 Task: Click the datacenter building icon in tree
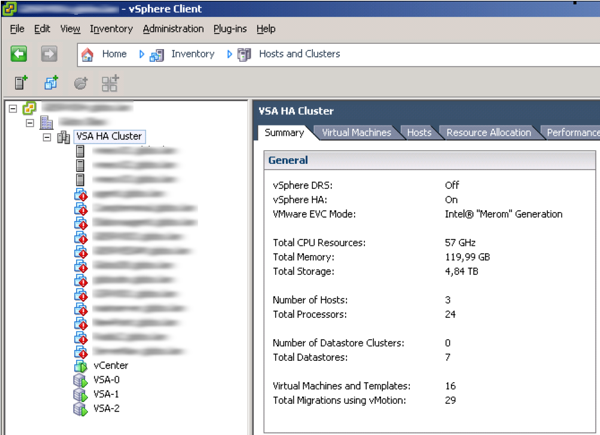[46, 122]
